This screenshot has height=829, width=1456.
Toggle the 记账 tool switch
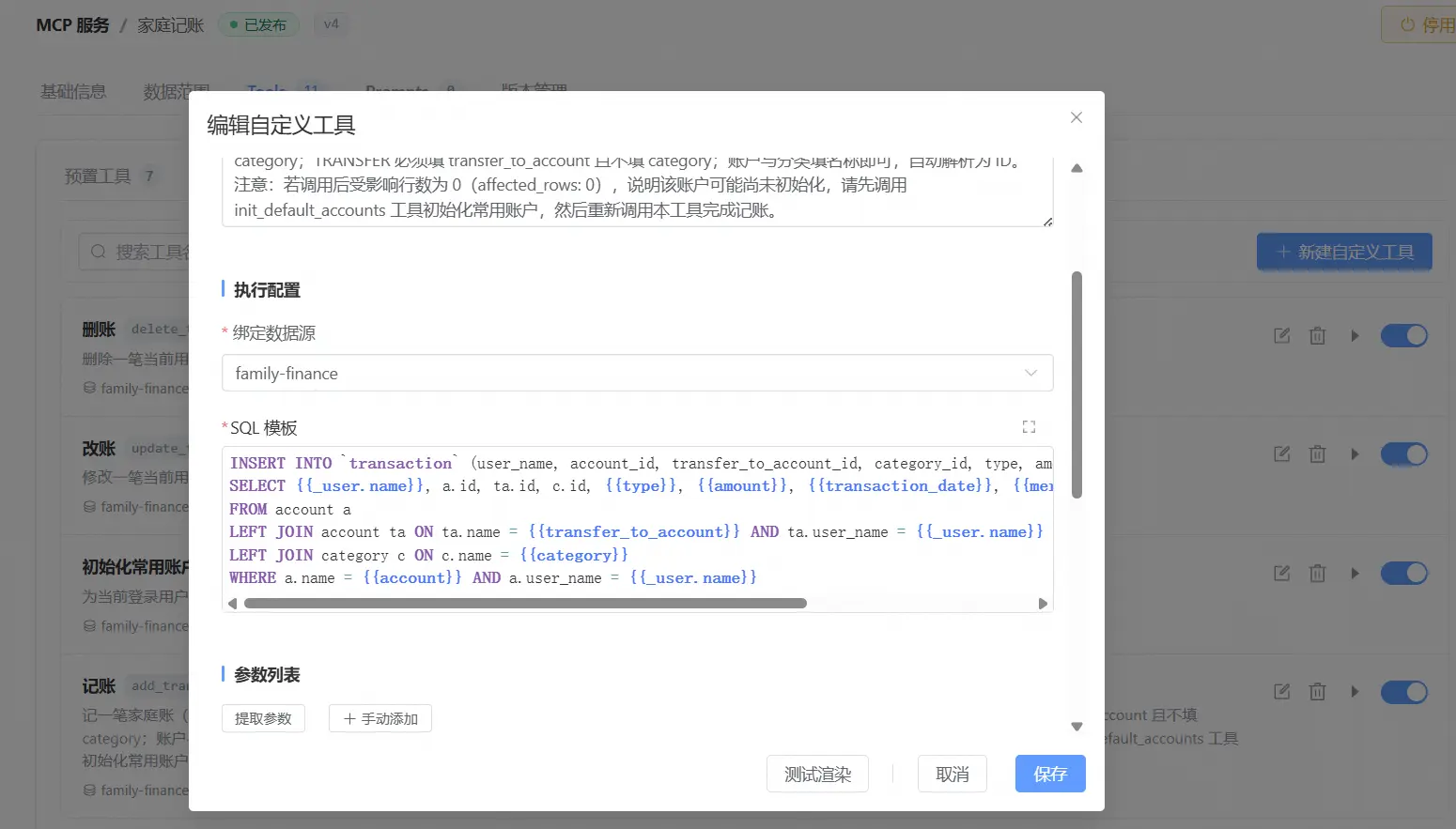pos(1404,691)
